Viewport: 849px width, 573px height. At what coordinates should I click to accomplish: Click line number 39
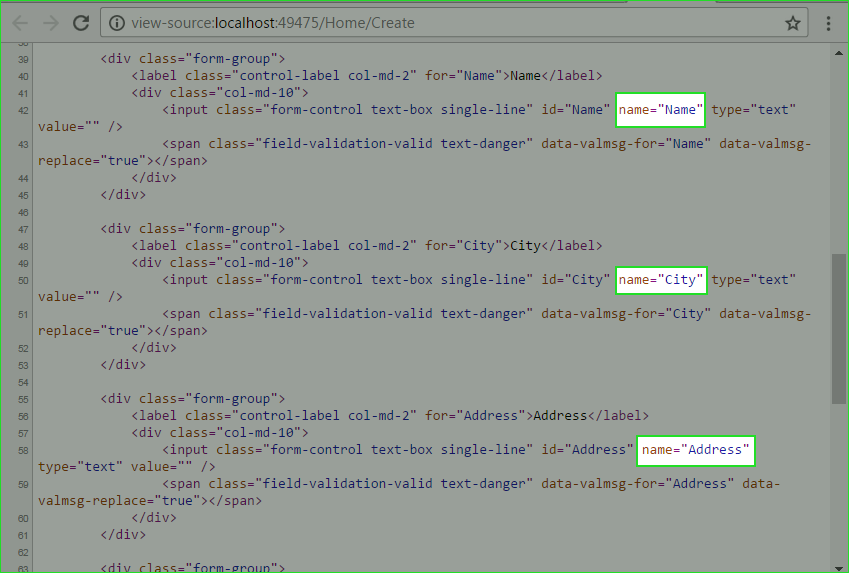[23, 60]
